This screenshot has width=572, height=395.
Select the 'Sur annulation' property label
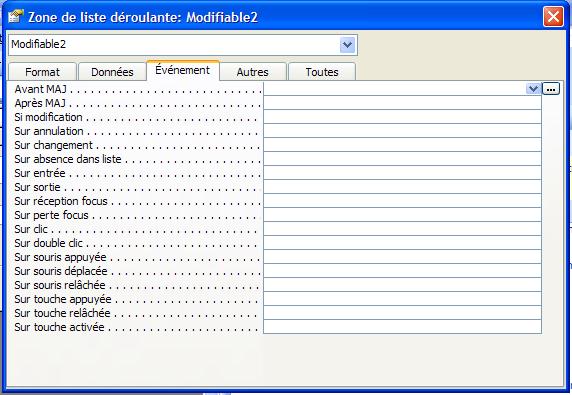click(x=49, y=131)
